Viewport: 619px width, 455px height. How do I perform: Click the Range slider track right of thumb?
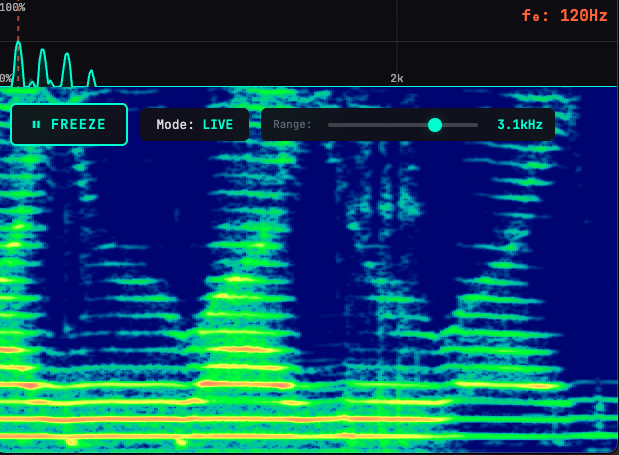460,125
